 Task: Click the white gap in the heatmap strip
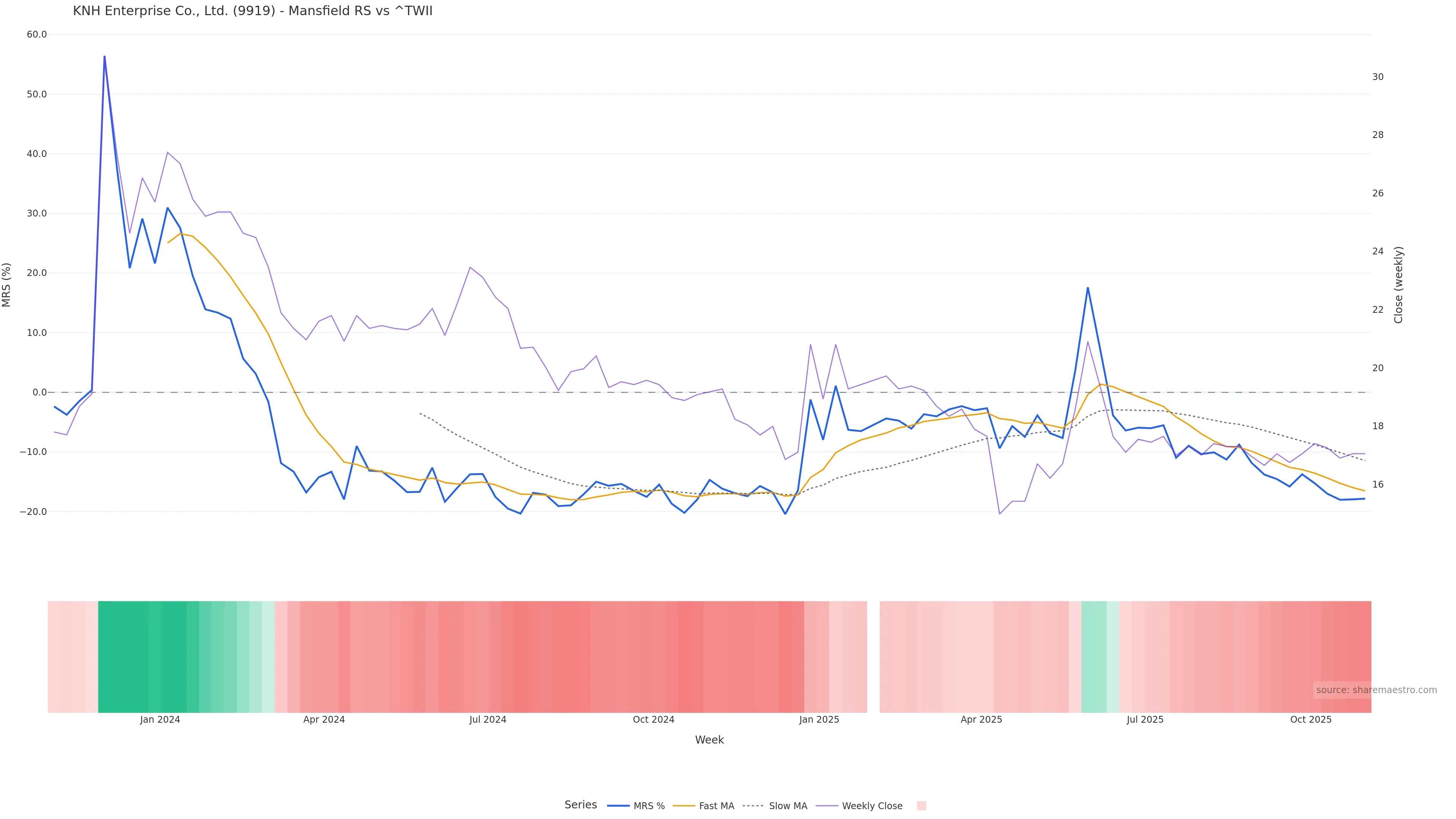873,656
